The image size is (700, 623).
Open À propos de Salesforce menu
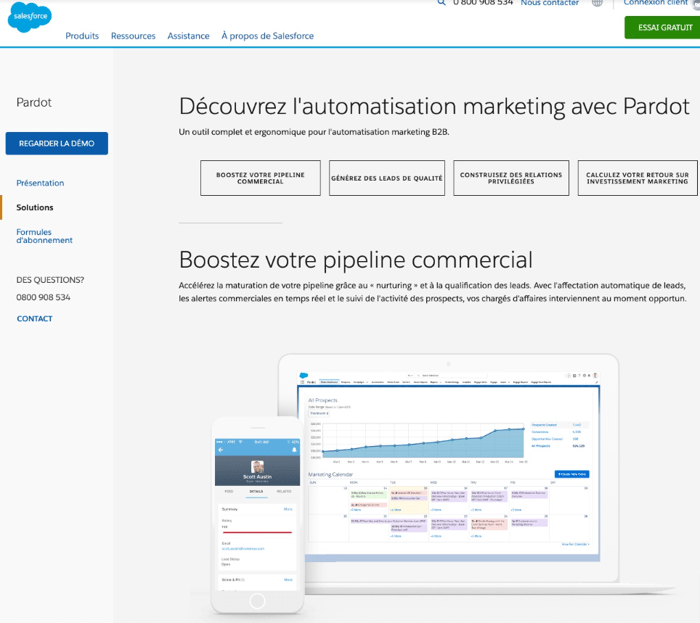pyautogui.click(x=267, y=36)
